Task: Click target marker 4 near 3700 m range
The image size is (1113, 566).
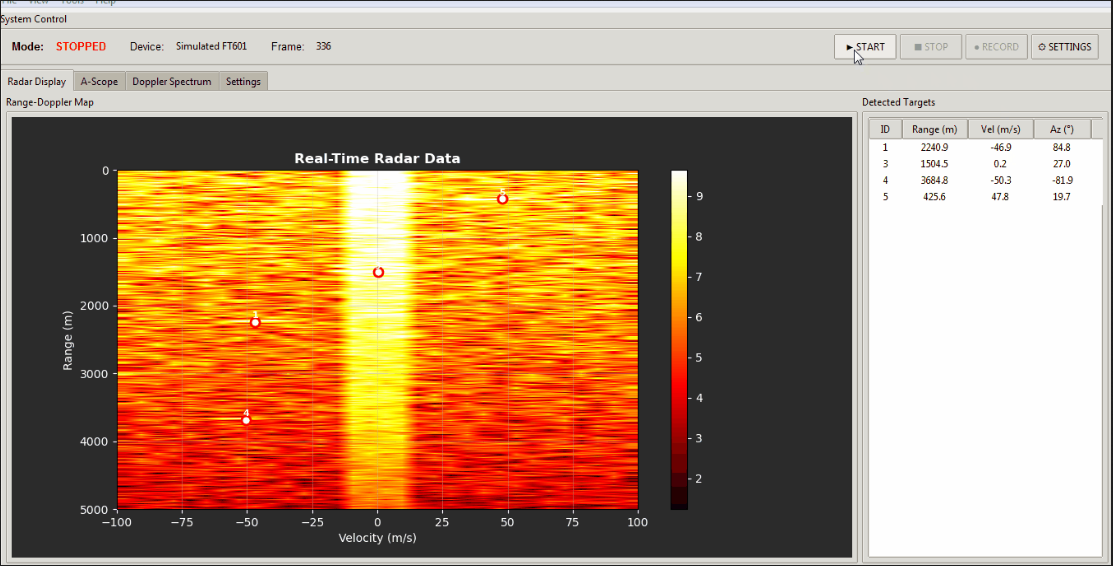Action: click(x=246, y=420)
